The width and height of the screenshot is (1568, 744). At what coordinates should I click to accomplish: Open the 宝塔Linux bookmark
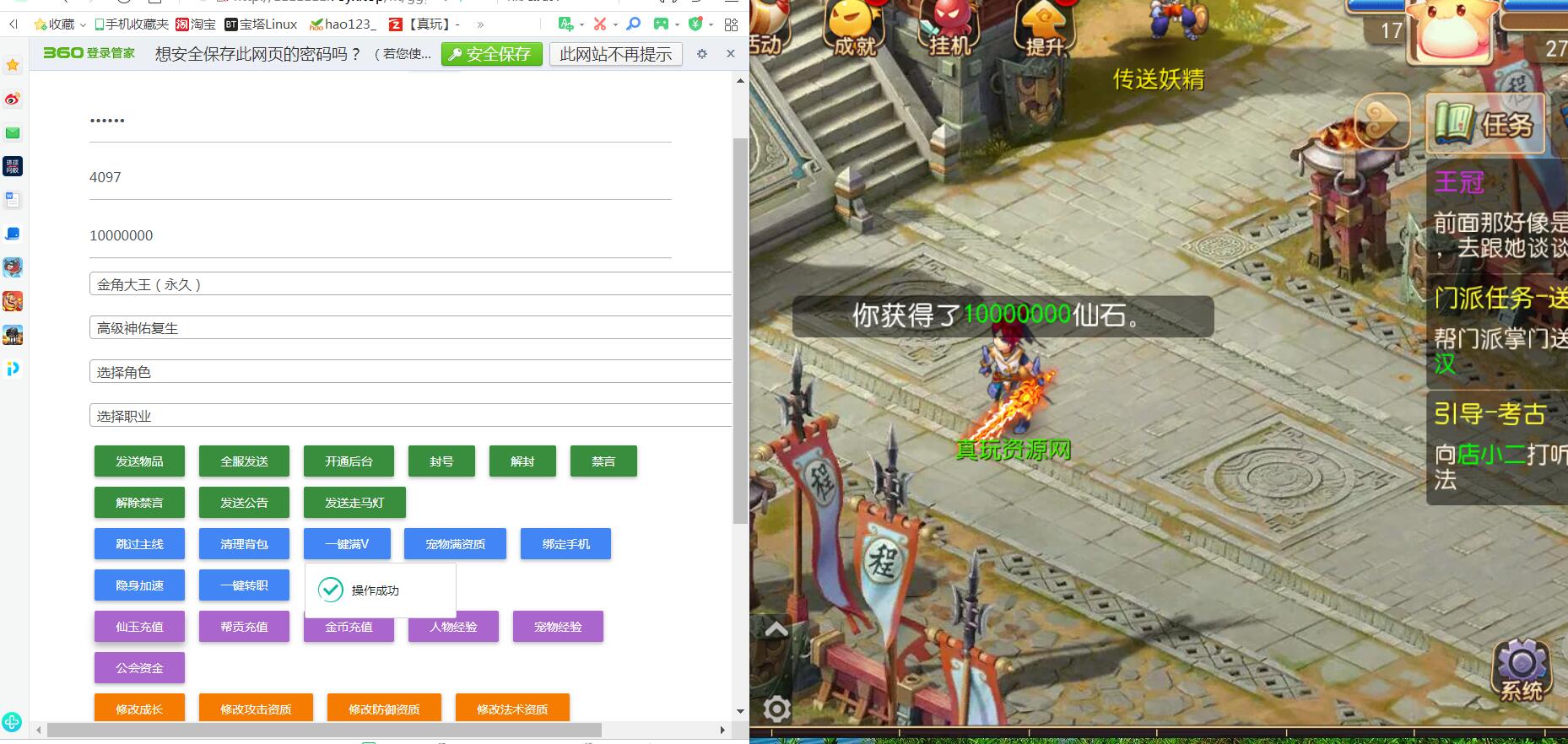261,24
